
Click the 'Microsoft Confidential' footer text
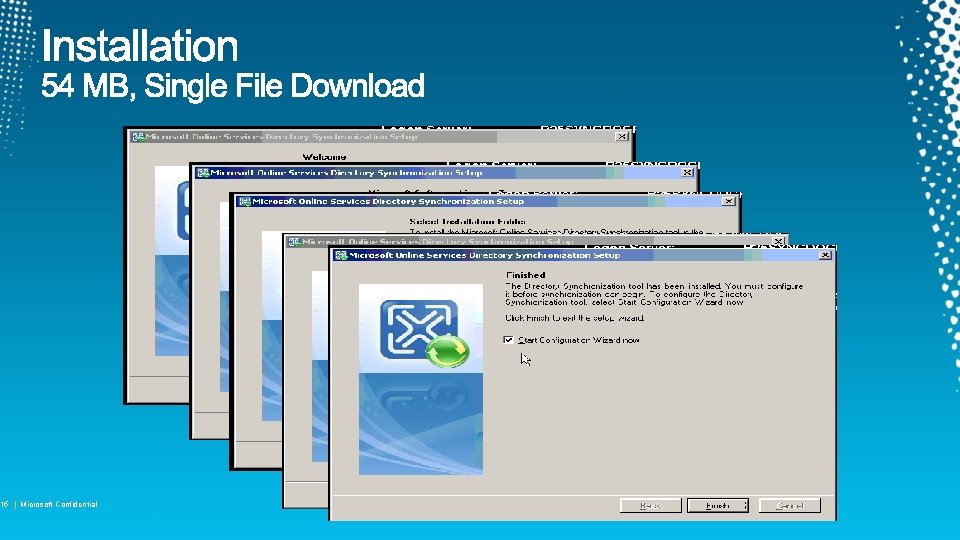click(x=59, y=504)
